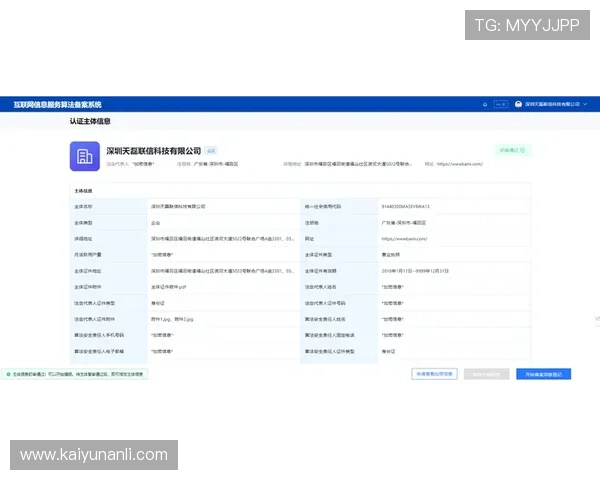600x480 pixels.
Task: Open the 网址 link in the table
Action: point(404,239)
